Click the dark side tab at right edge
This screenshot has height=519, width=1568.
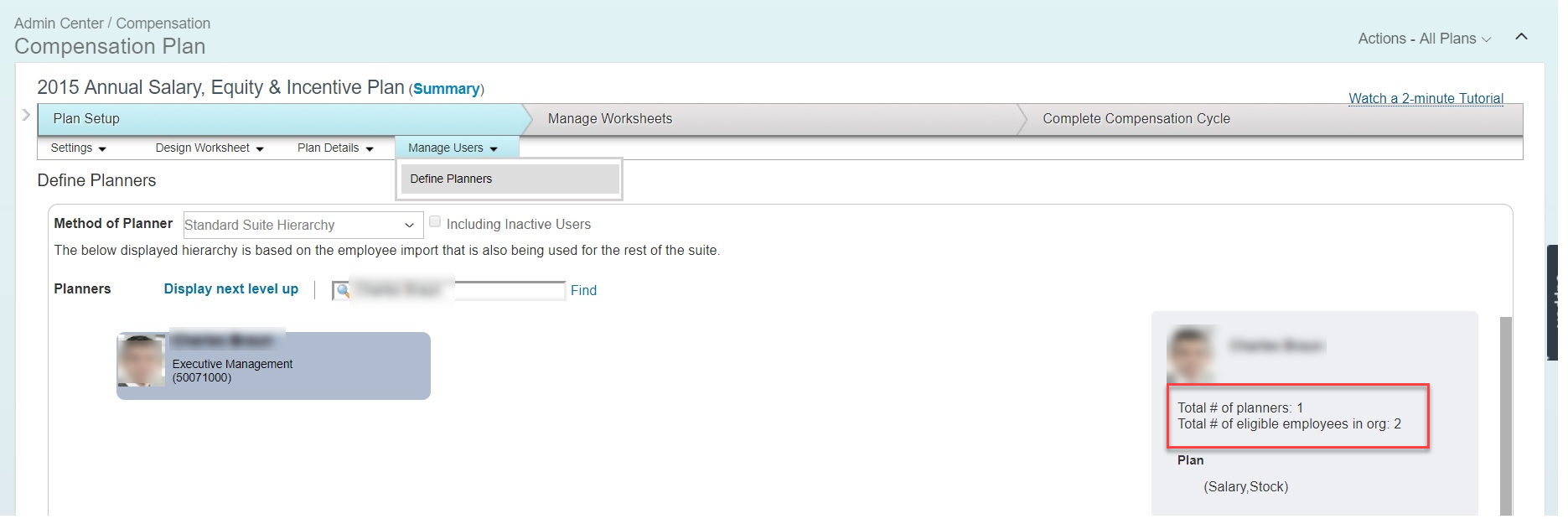(1552, 303)
